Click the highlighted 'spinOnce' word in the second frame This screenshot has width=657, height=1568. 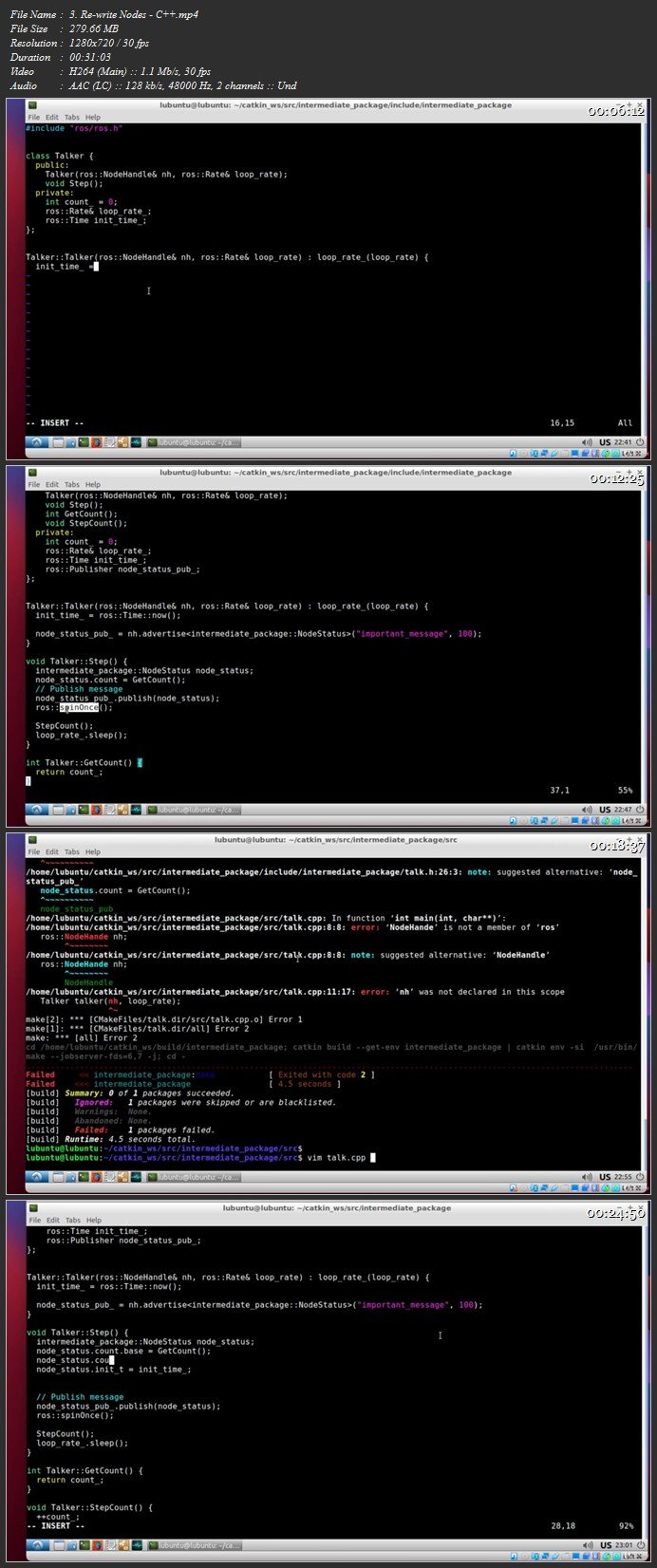click(79, 707)
